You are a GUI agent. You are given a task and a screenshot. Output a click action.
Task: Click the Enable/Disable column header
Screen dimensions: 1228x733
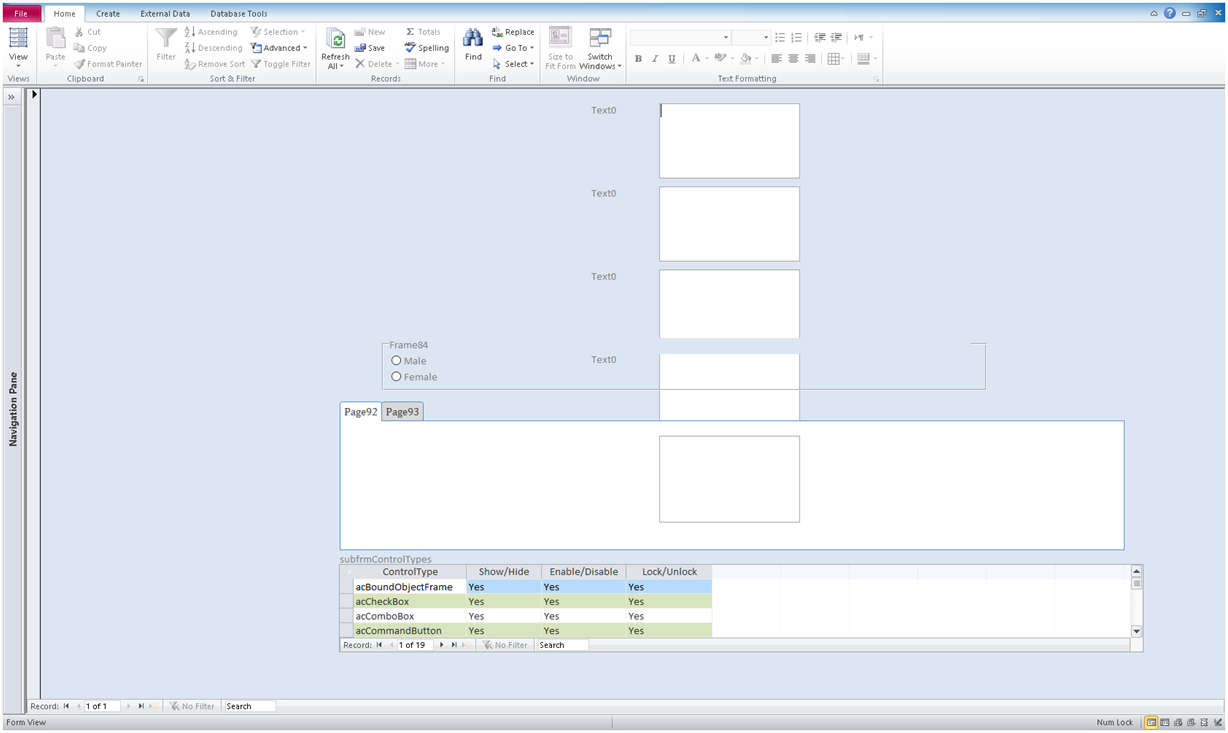point(584,572)
